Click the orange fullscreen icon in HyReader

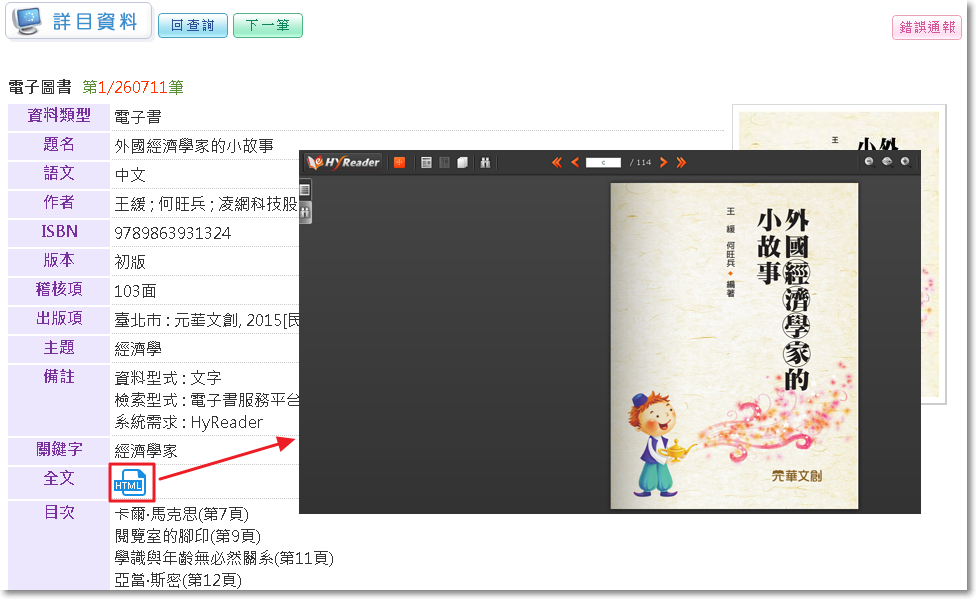pyautogui.click(x=400, y=162)
